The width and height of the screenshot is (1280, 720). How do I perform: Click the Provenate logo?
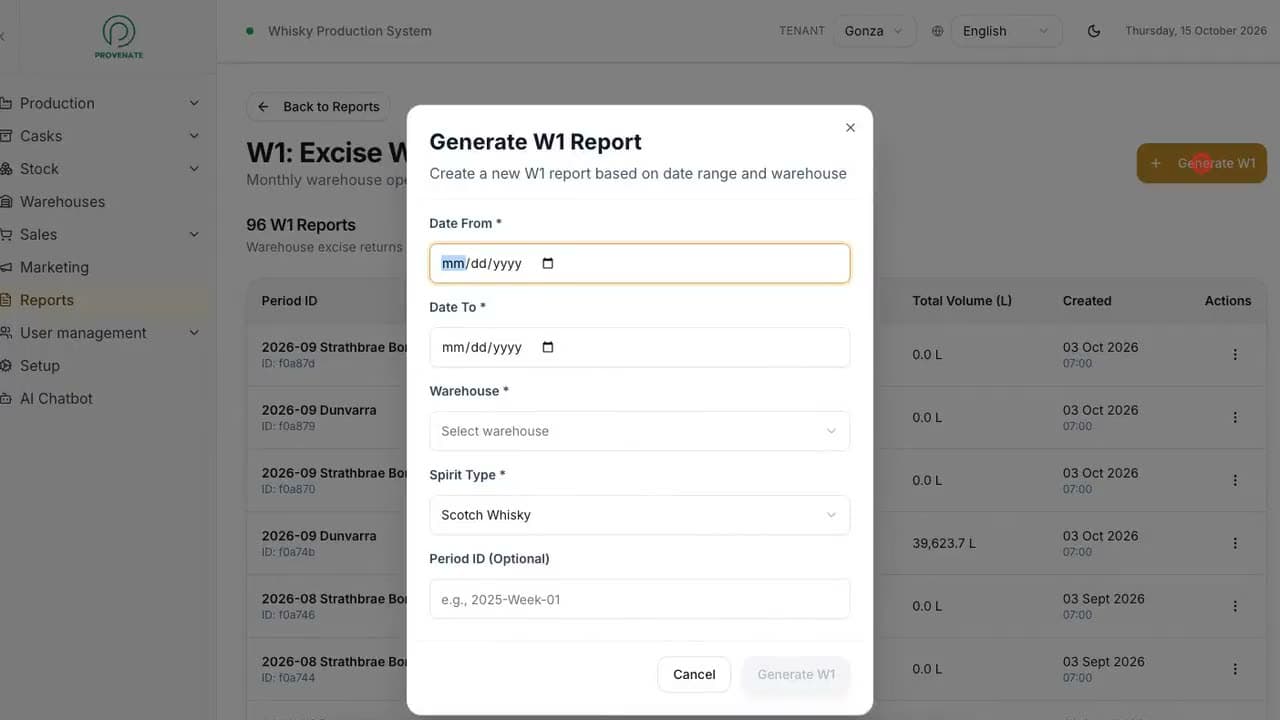pyautogui.click(x=119, y=36)
